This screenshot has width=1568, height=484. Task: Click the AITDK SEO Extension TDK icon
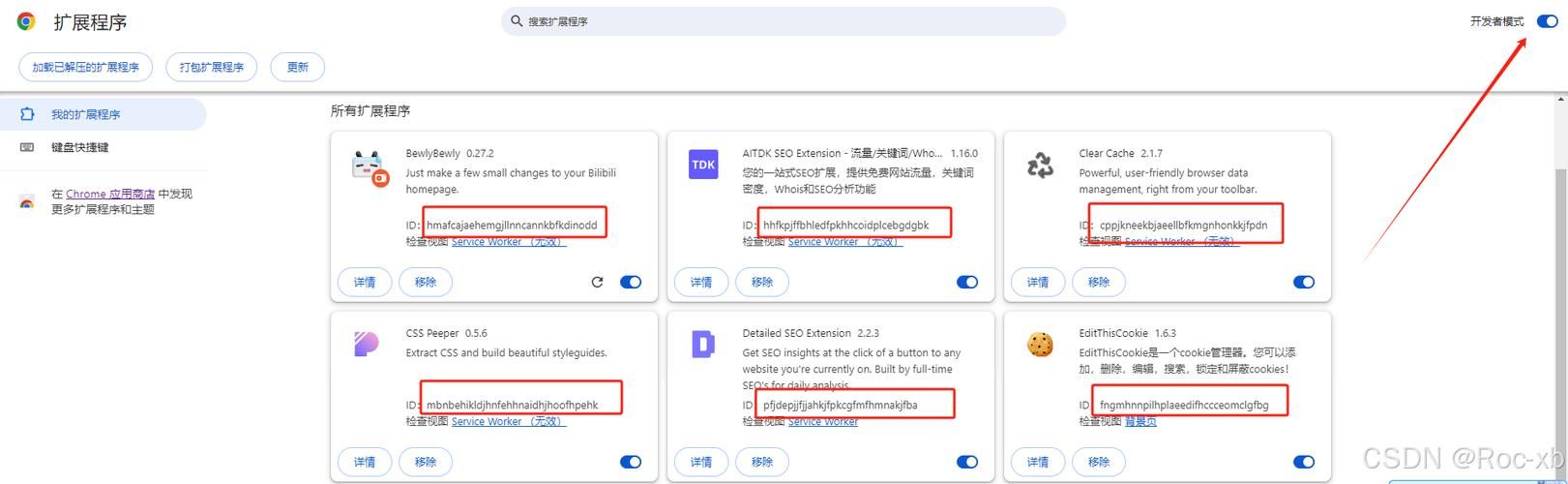703,165
